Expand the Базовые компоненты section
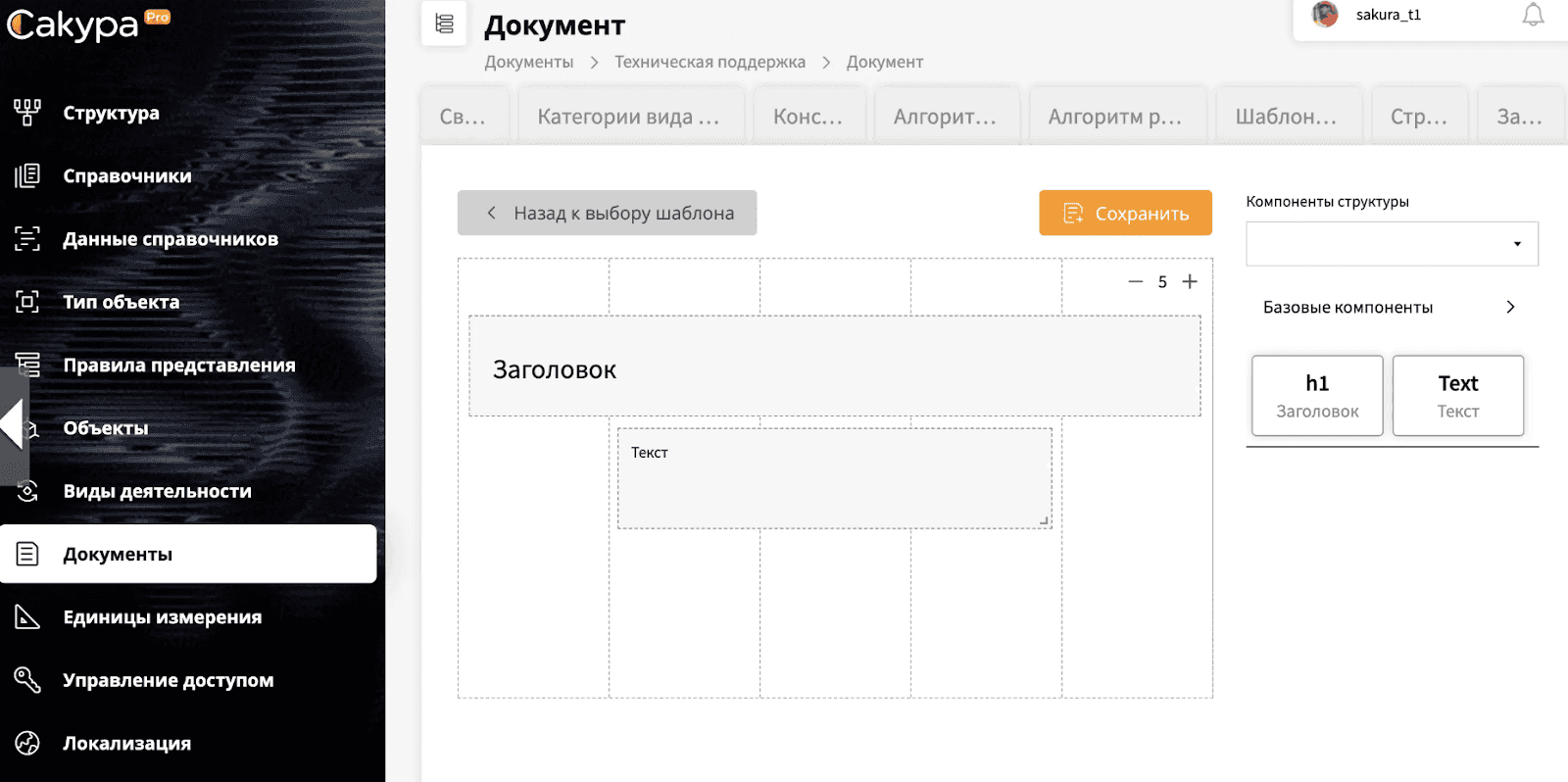 [1392, 307]
